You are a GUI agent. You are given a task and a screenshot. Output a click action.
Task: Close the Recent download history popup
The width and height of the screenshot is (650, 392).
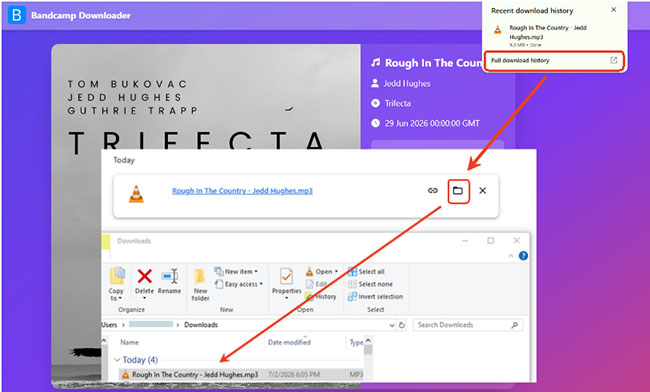614,10
